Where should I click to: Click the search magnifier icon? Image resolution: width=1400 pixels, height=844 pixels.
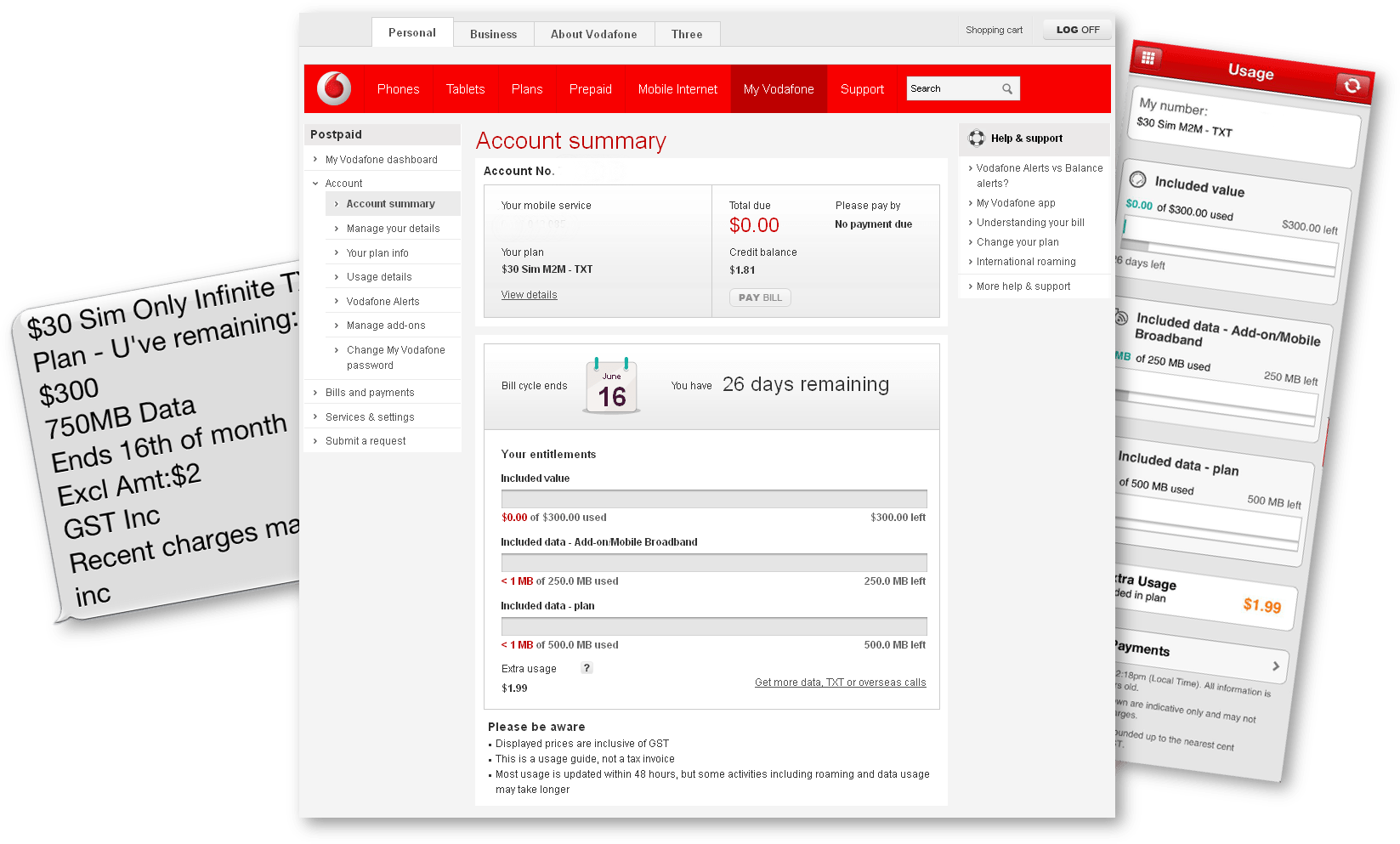point(1008,88)
